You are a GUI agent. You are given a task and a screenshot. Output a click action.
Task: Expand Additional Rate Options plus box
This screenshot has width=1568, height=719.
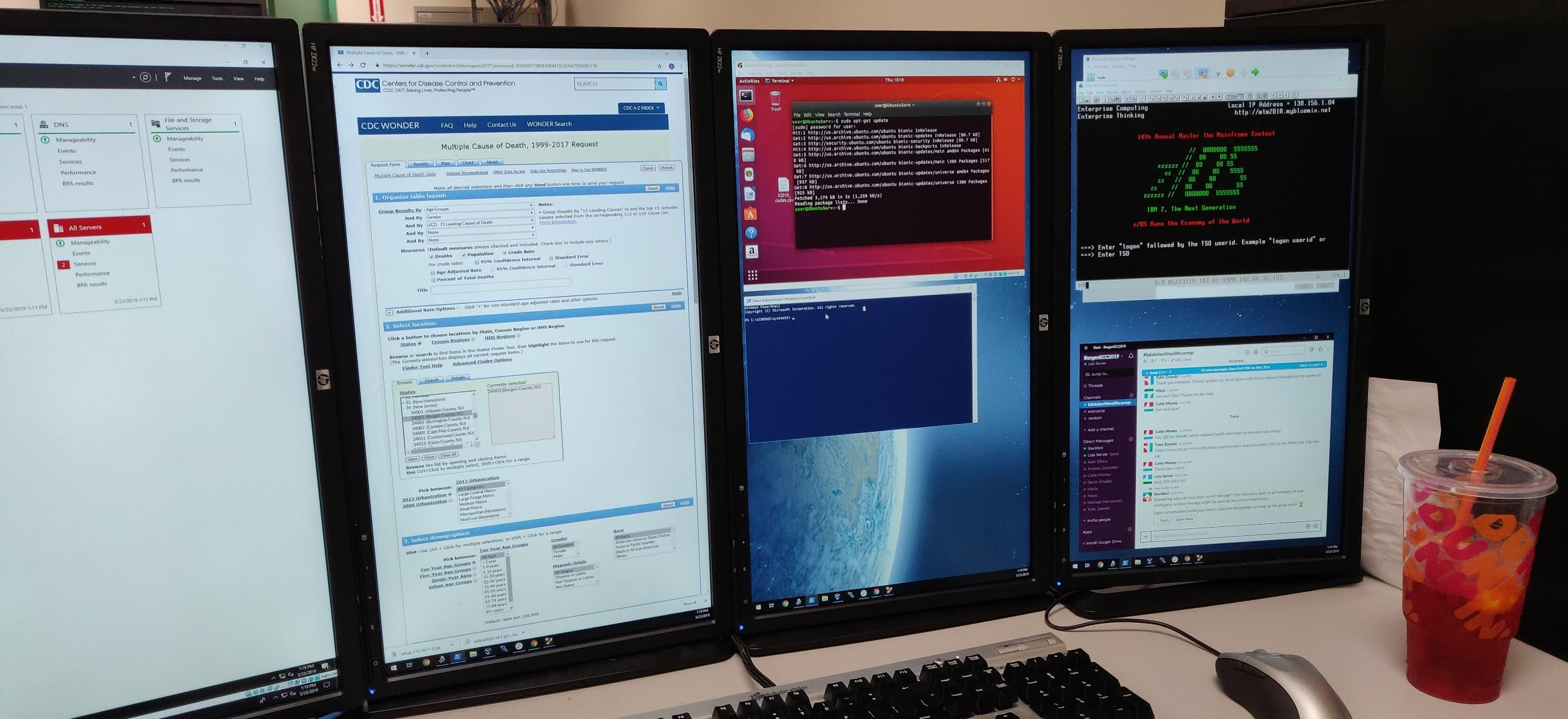coord(389,312)
